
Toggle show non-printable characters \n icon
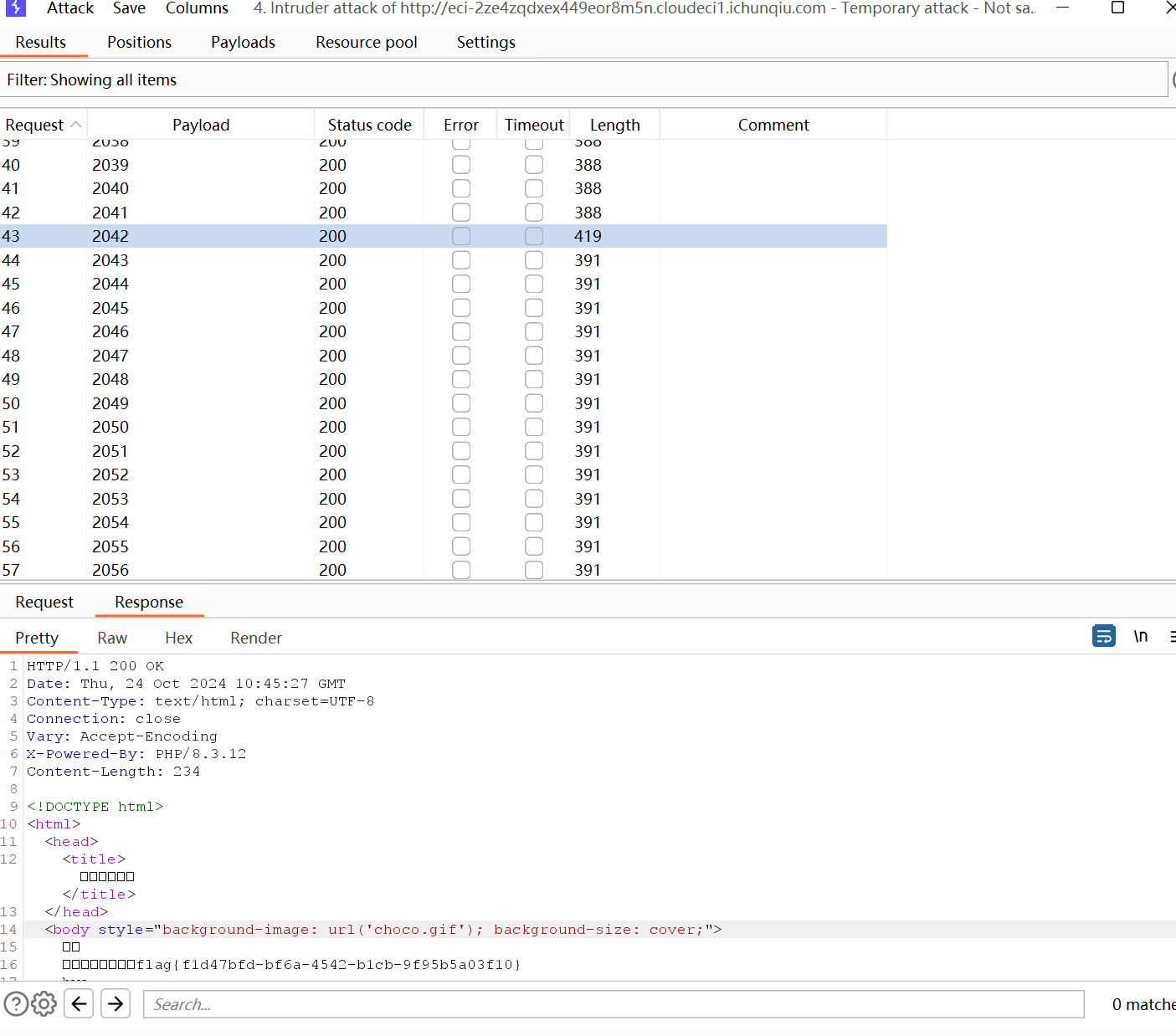(x=1141, y=636)
